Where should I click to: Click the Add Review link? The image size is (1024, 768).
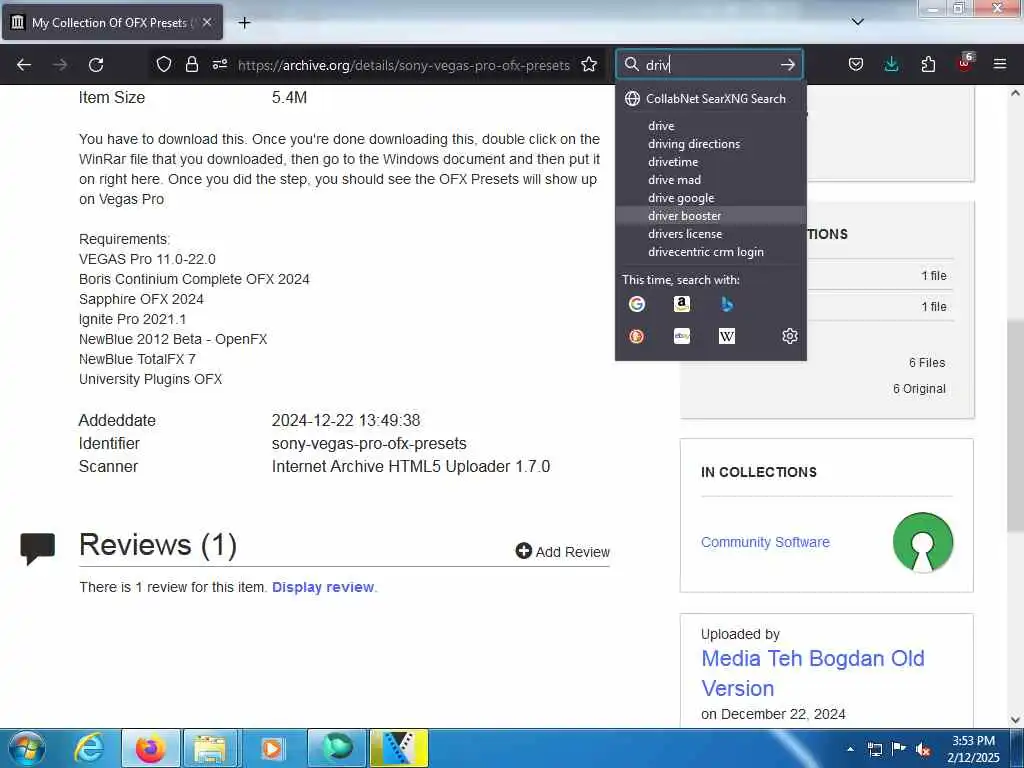tap(562, 552)
